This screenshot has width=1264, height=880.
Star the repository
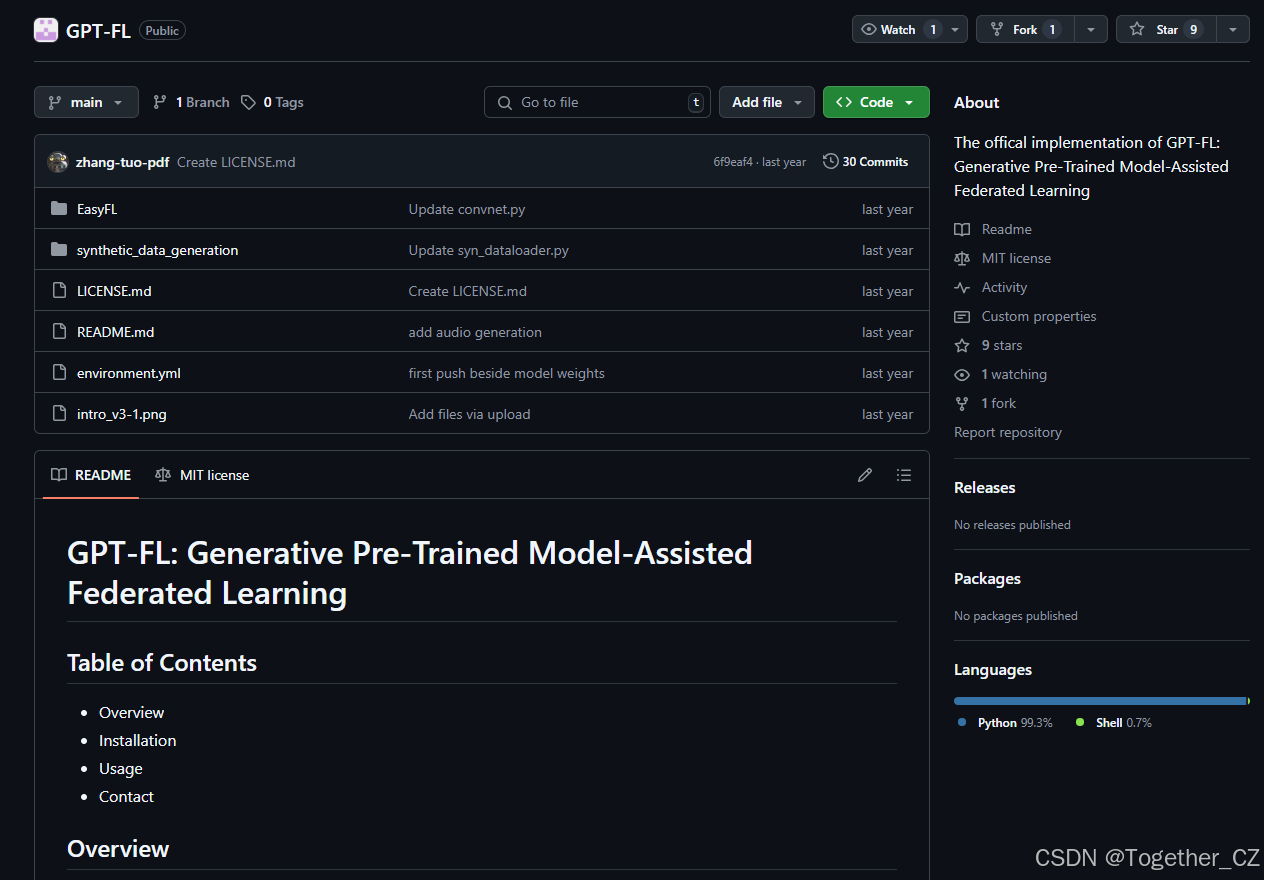click(1166, 28)
